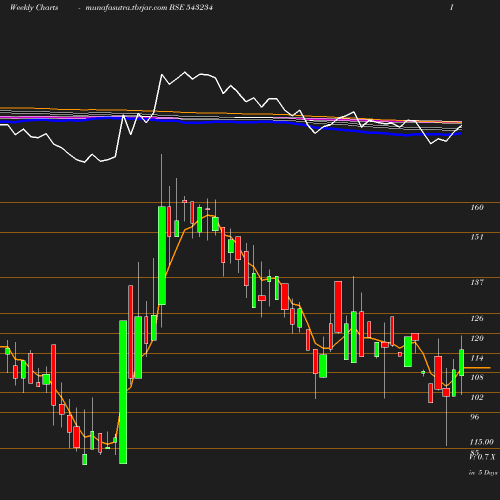Click the 96 price axis label
The width and height of the screenshot is (500, 500).
pyautogui.click(x=475, y=417)
